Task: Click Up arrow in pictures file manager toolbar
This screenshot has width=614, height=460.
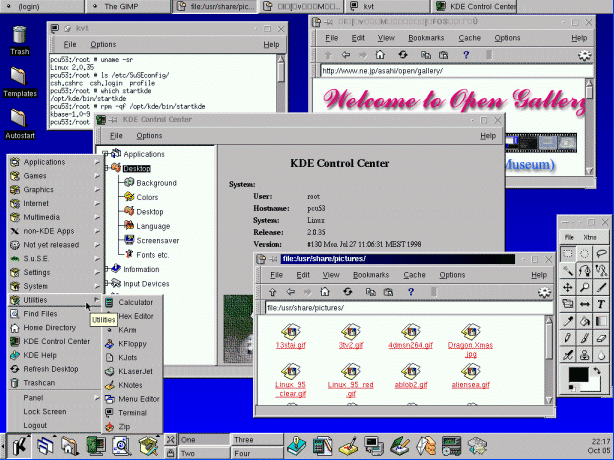Action: (273, 292)
